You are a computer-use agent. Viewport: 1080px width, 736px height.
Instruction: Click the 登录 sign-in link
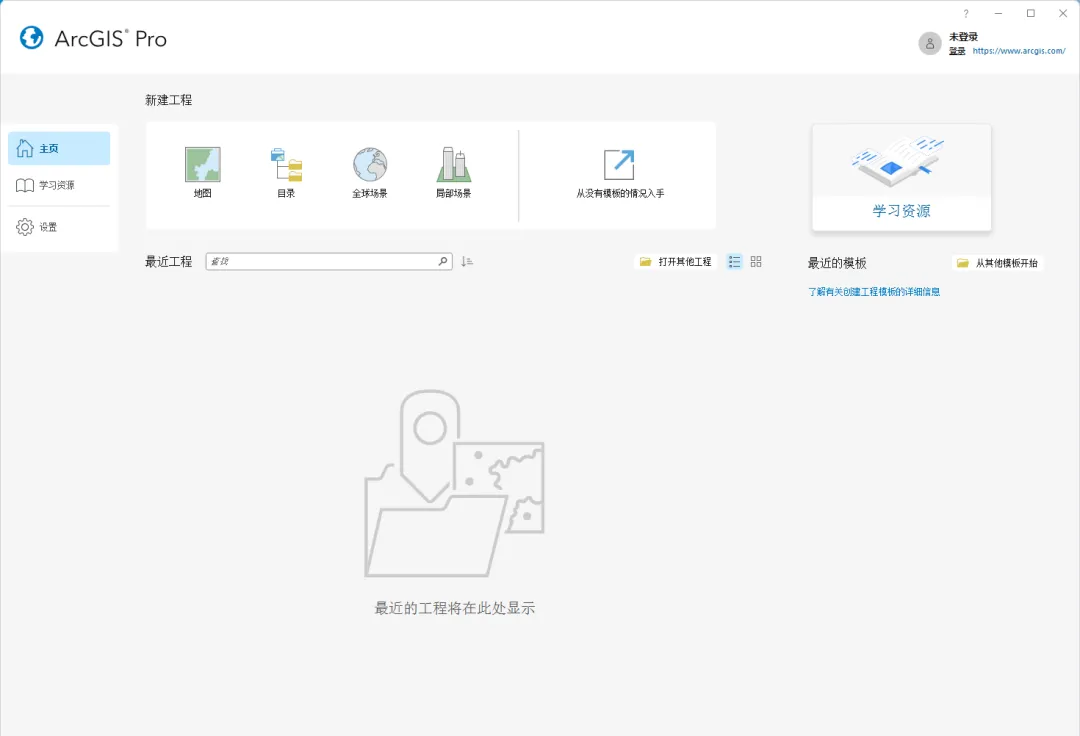[x=957, y=51]
